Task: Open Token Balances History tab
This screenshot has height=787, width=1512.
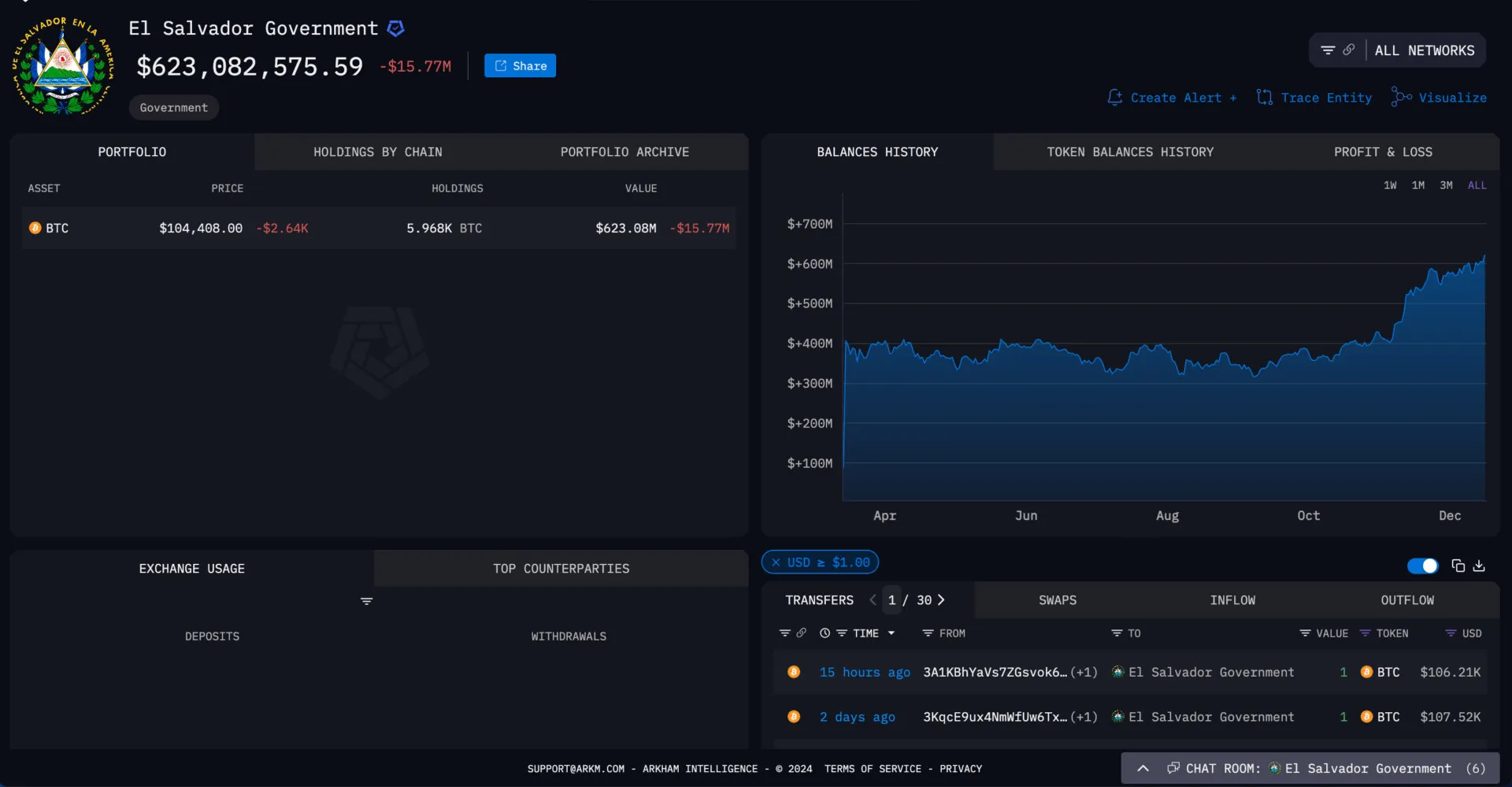Action: click(x=1130, y=152)
